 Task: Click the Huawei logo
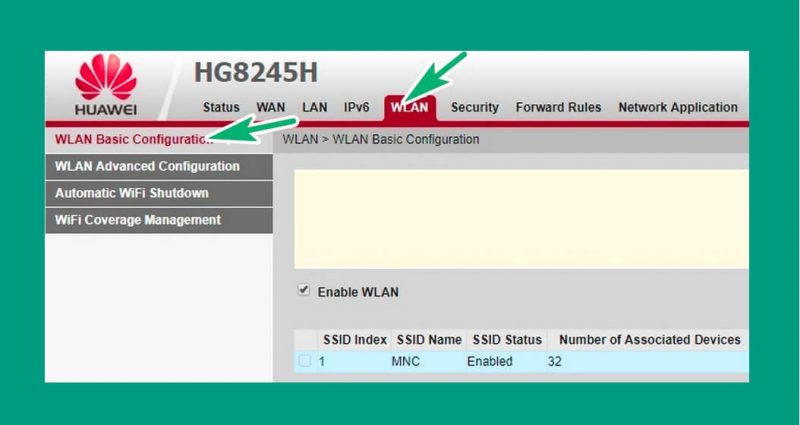click(x=106, y=85)
